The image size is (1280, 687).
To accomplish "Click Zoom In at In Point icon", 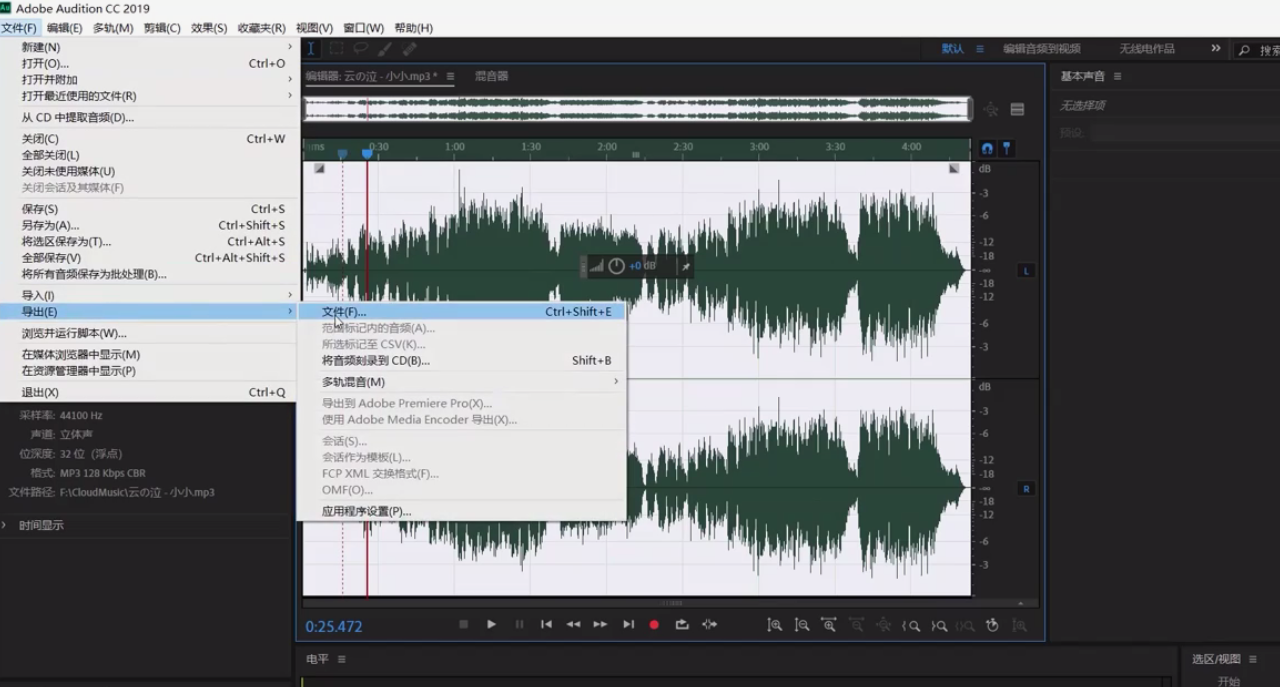I will (x=911, y=625).
